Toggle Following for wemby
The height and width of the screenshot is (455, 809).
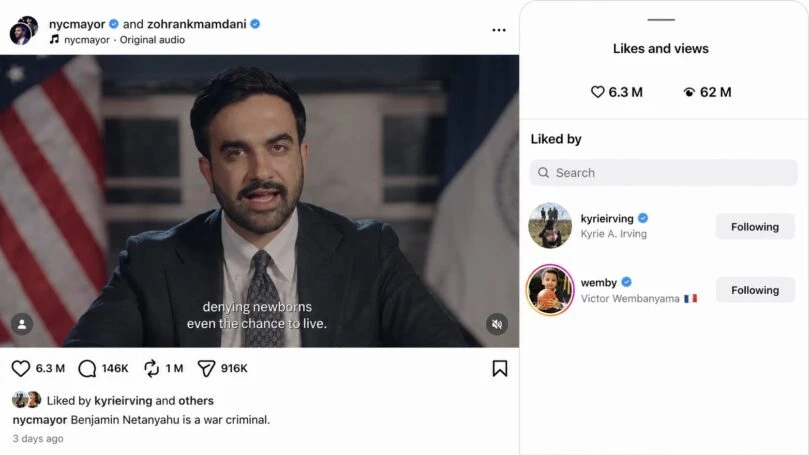pos(755,290)
